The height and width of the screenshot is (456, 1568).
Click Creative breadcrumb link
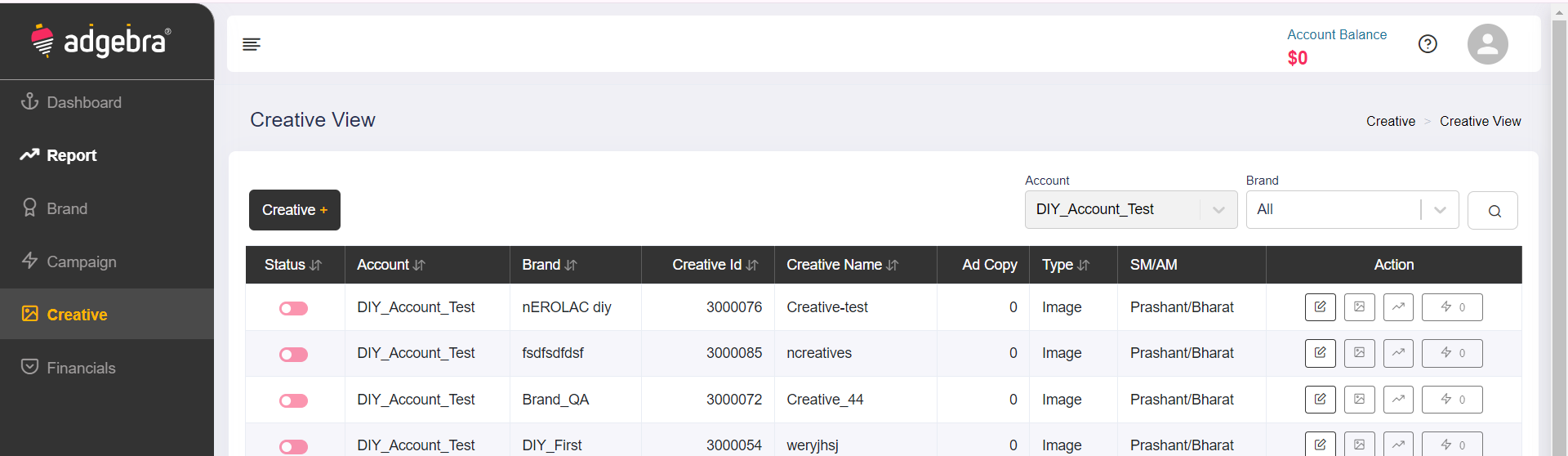coord(1390,121)
